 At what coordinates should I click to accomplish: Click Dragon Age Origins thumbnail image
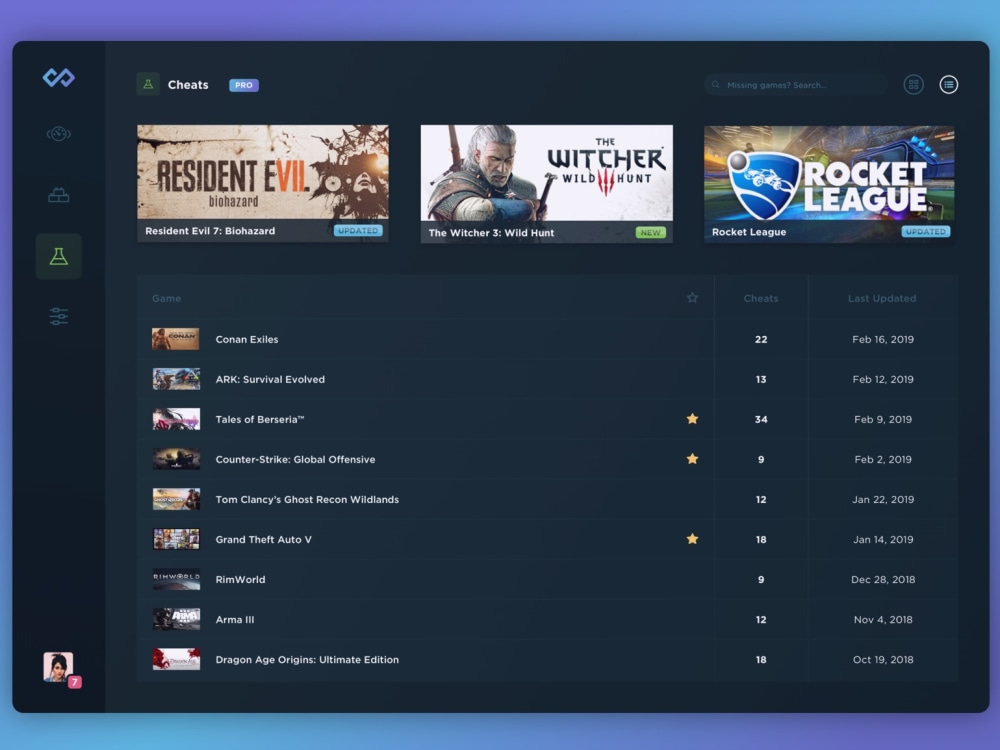coord(176,659)
